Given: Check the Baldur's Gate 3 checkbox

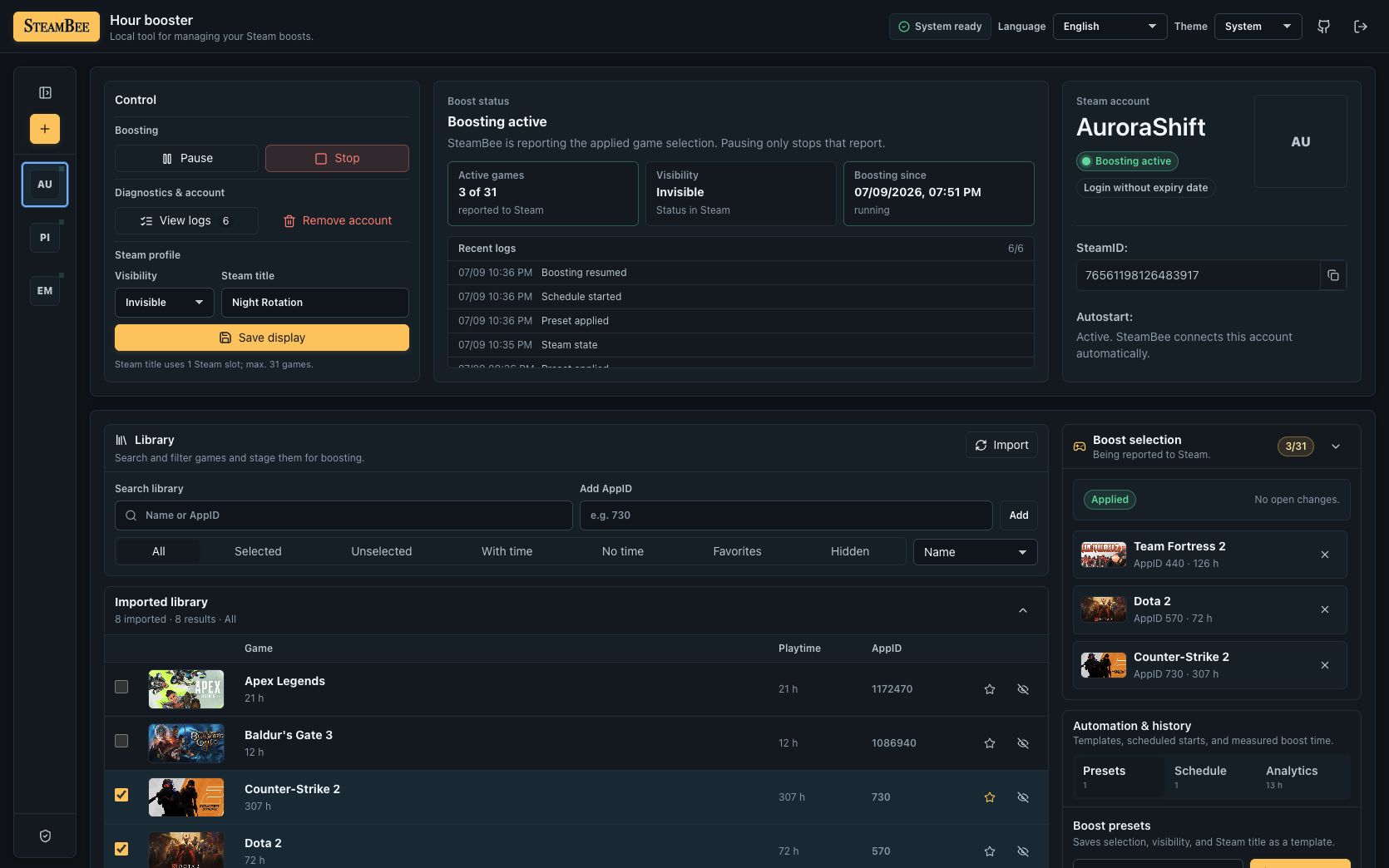Looking at the screenshot, I should [121, 741].
